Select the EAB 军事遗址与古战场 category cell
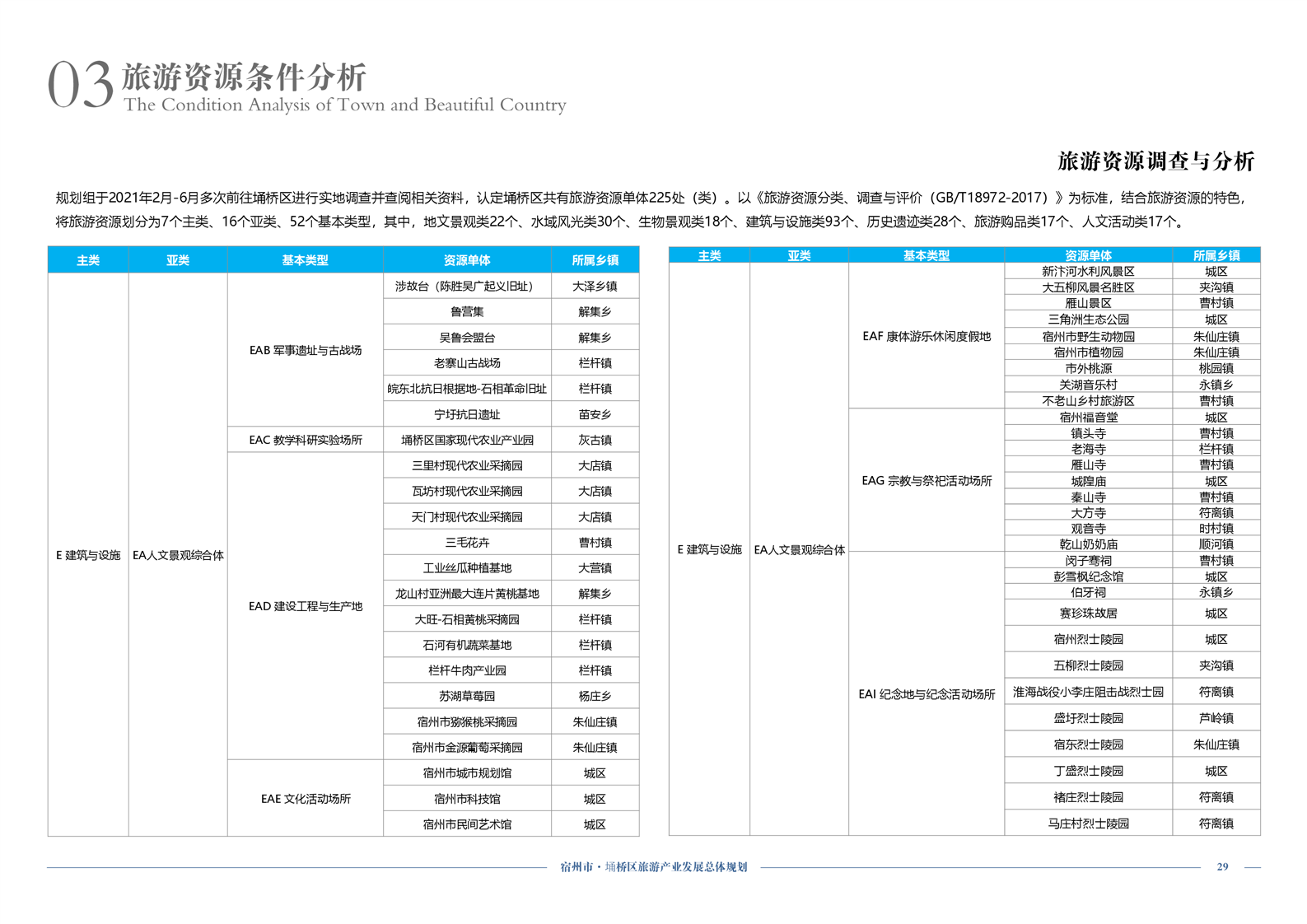 click(x=305, y=350)
